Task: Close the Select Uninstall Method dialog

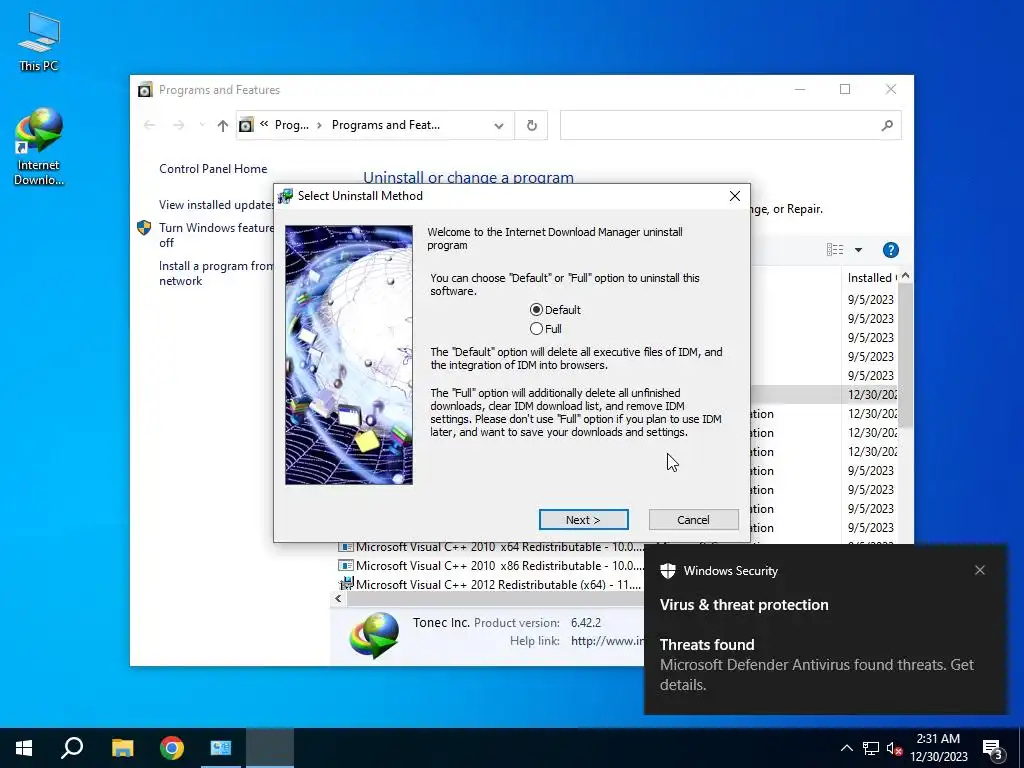Action: pyautogui.click(x=735, y=196)
